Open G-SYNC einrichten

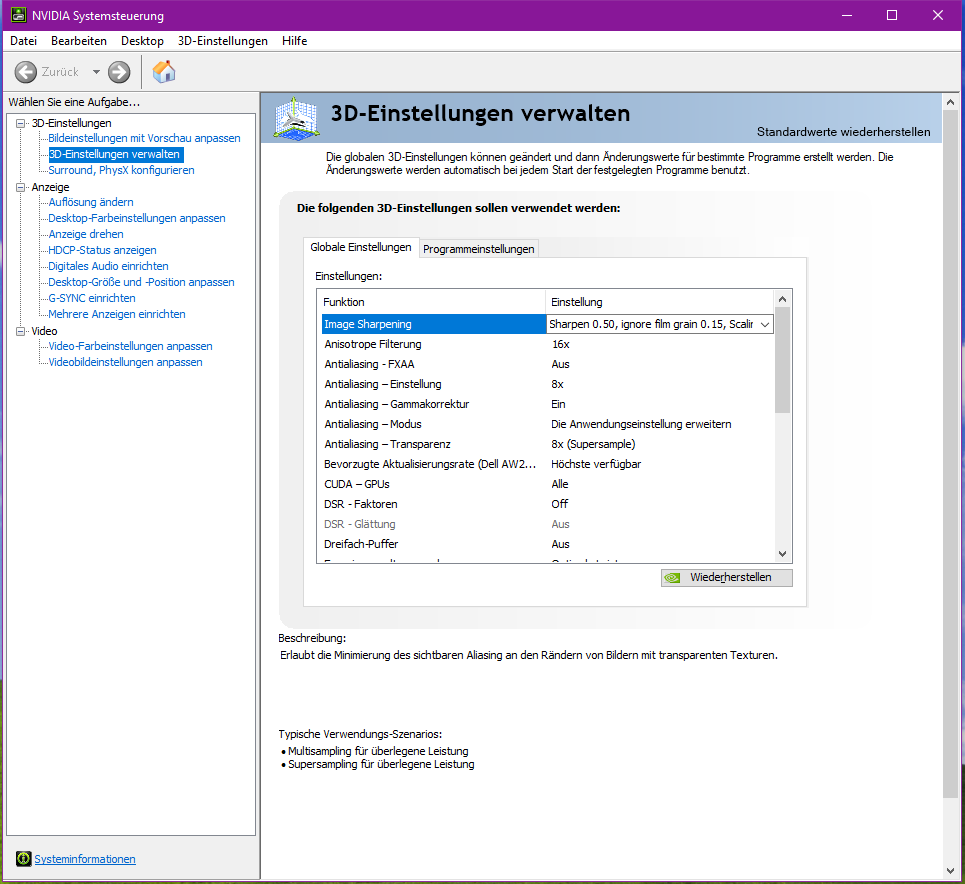tap(92, 298)
